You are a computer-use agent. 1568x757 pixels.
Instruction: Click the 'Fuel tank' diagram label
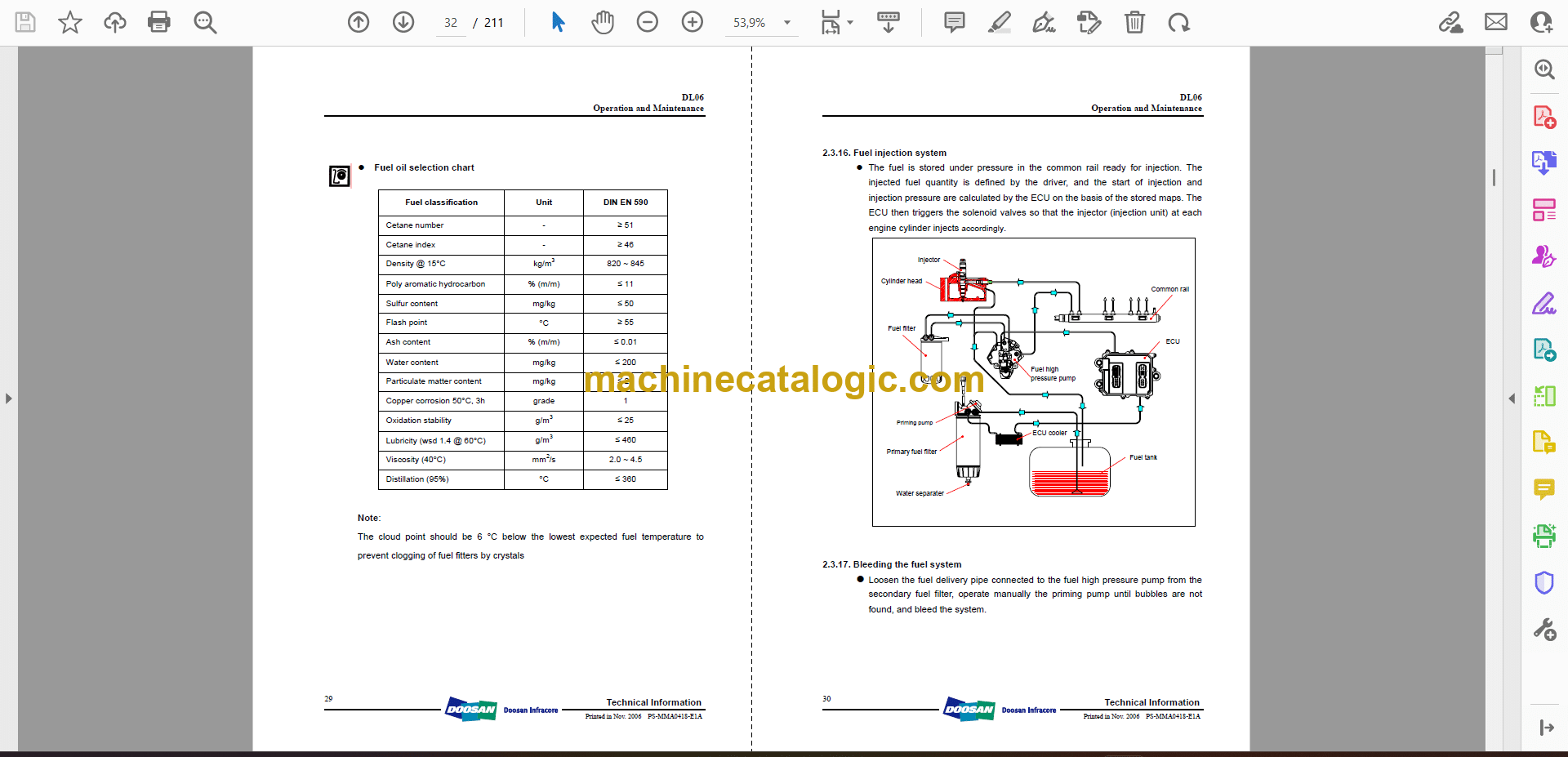coord(1143,457)
